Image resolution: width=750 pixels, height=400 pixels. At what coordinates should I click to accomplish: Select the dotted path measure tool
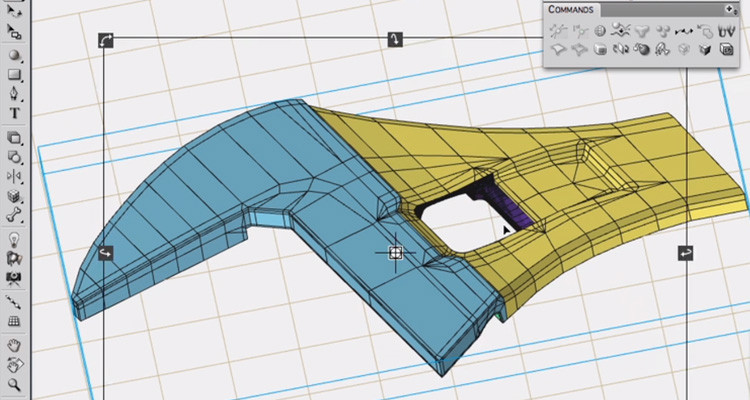[14, 302]
